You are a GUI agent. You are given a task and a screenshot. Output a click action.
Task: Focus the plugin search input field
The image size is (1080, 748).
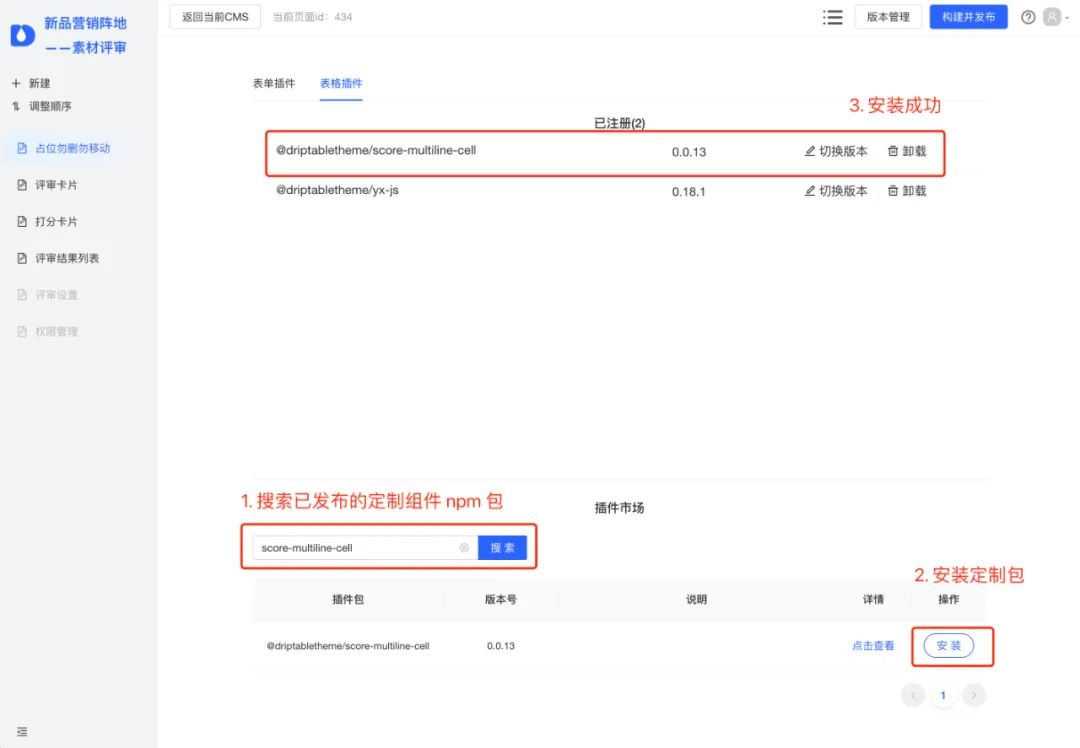(x=355, y=548)
